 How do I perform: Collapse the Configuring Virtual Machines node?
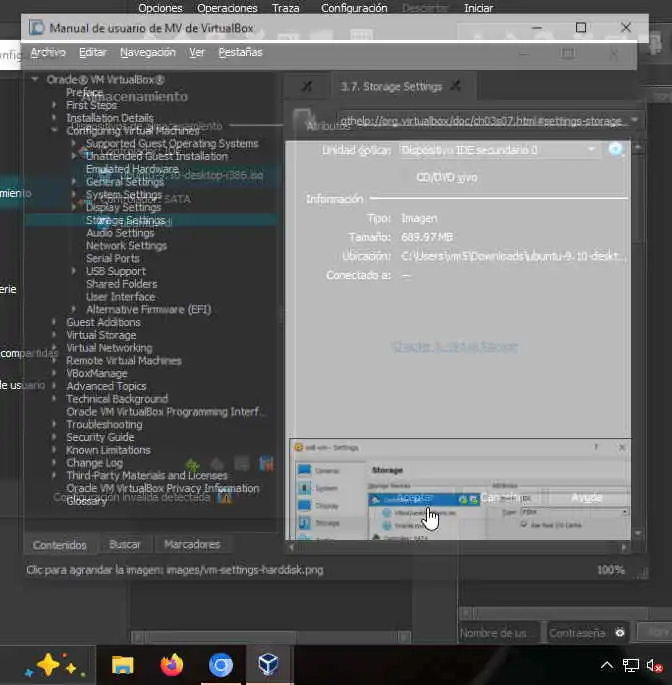[54, 130]
